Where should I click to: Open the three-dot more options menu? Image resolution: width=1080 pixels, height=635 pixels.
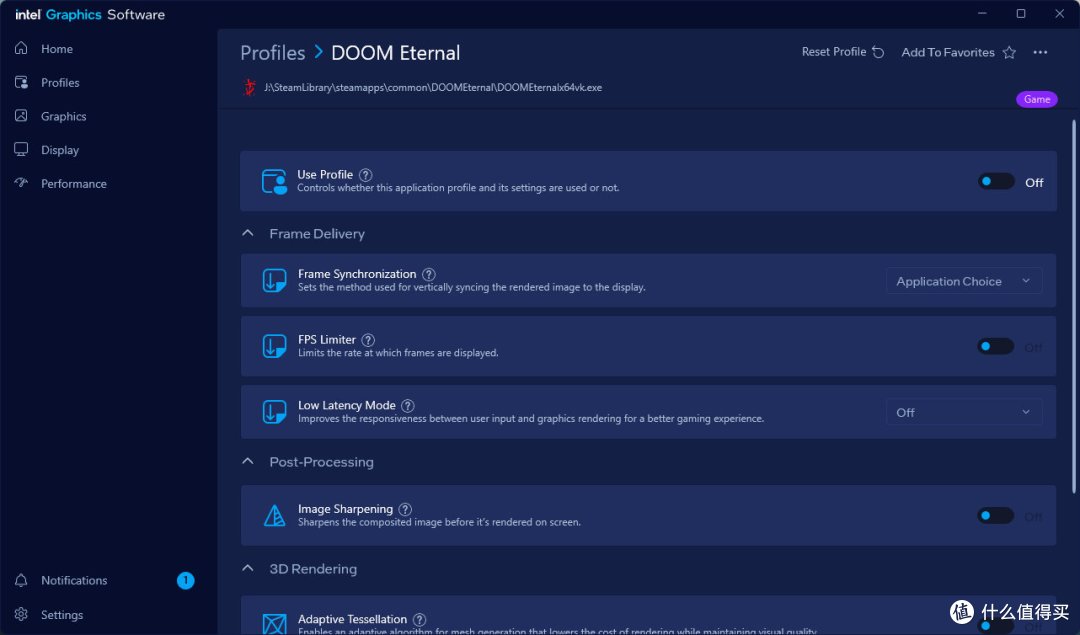[1040, 52]
